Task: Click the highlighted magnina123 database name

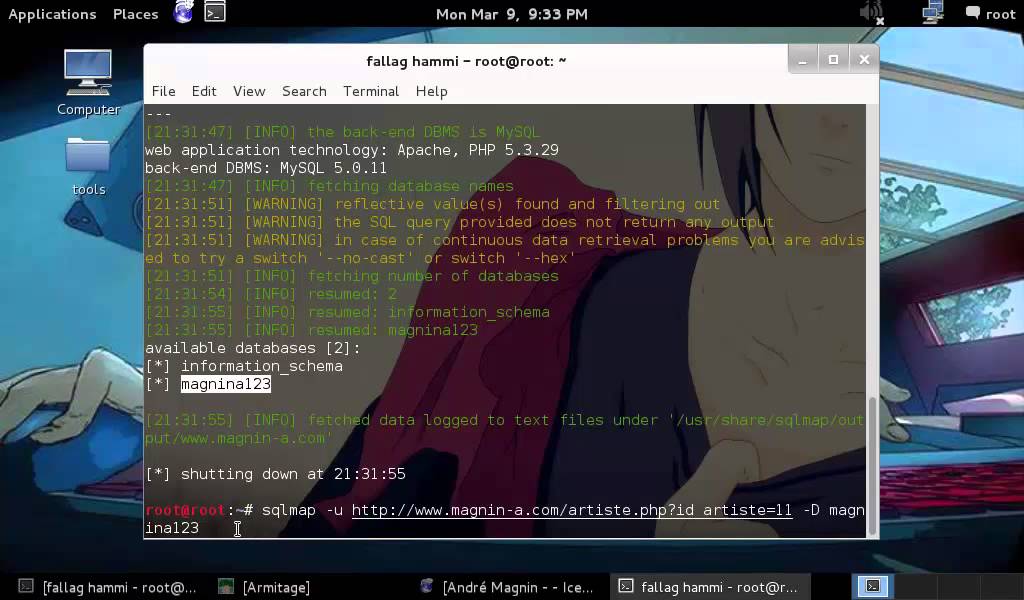Action: click(x=225, y=384)
